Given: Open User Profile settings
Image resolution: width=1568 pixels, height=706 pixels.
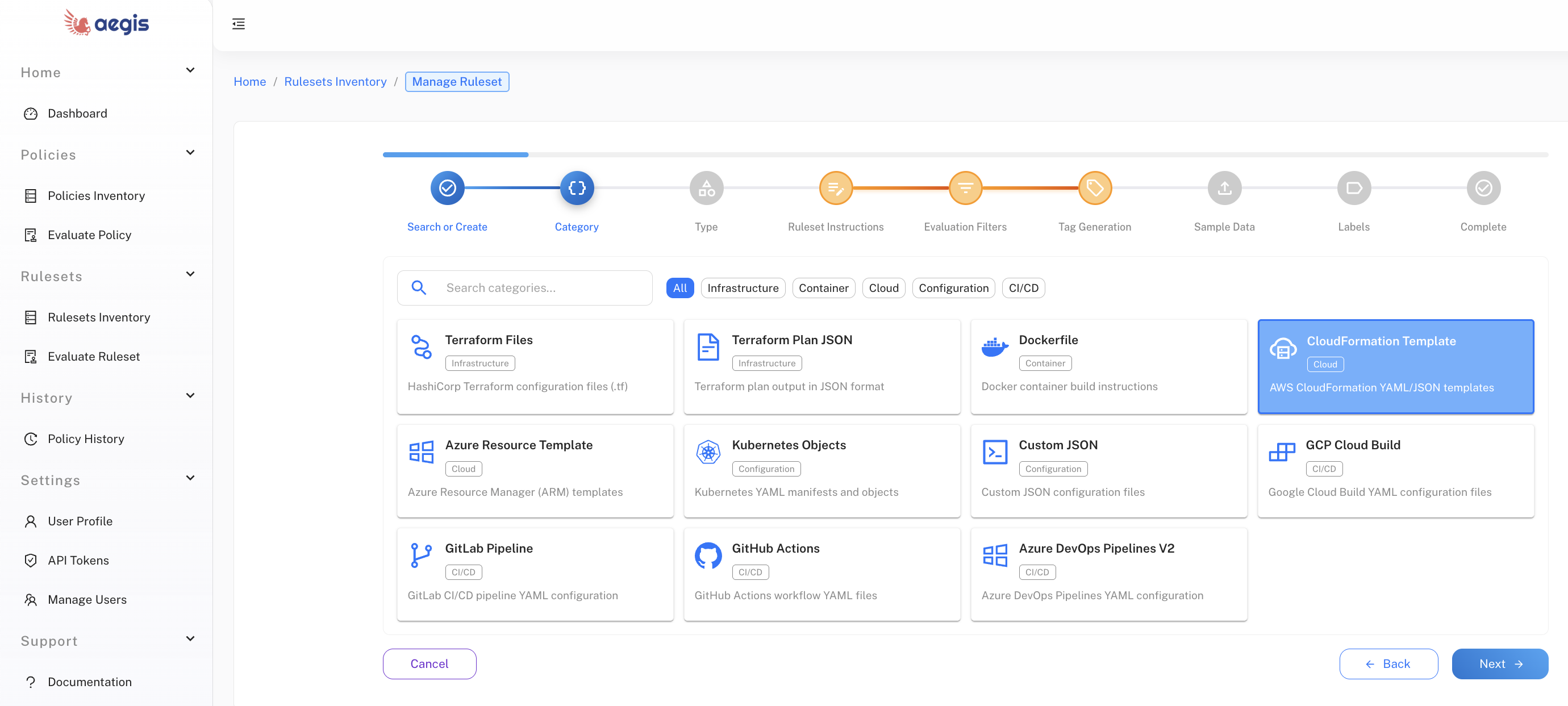Looking at the screenshot, I should coord(80,521).
